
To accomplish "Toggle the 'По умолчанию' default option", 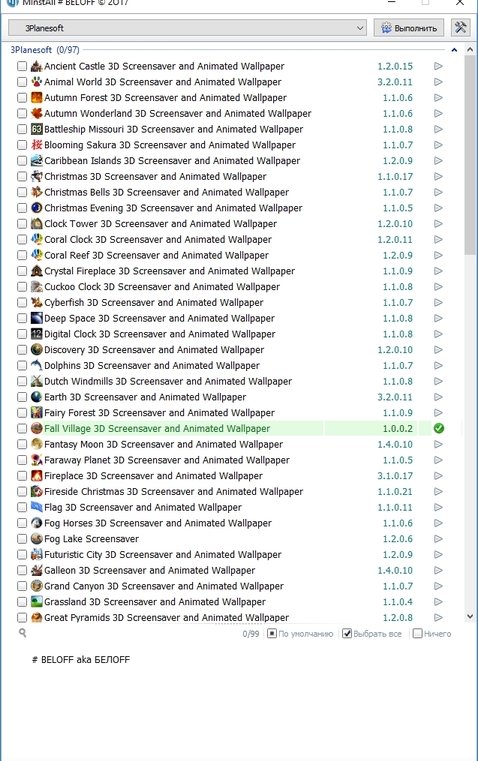I will (x=272, y=633).
